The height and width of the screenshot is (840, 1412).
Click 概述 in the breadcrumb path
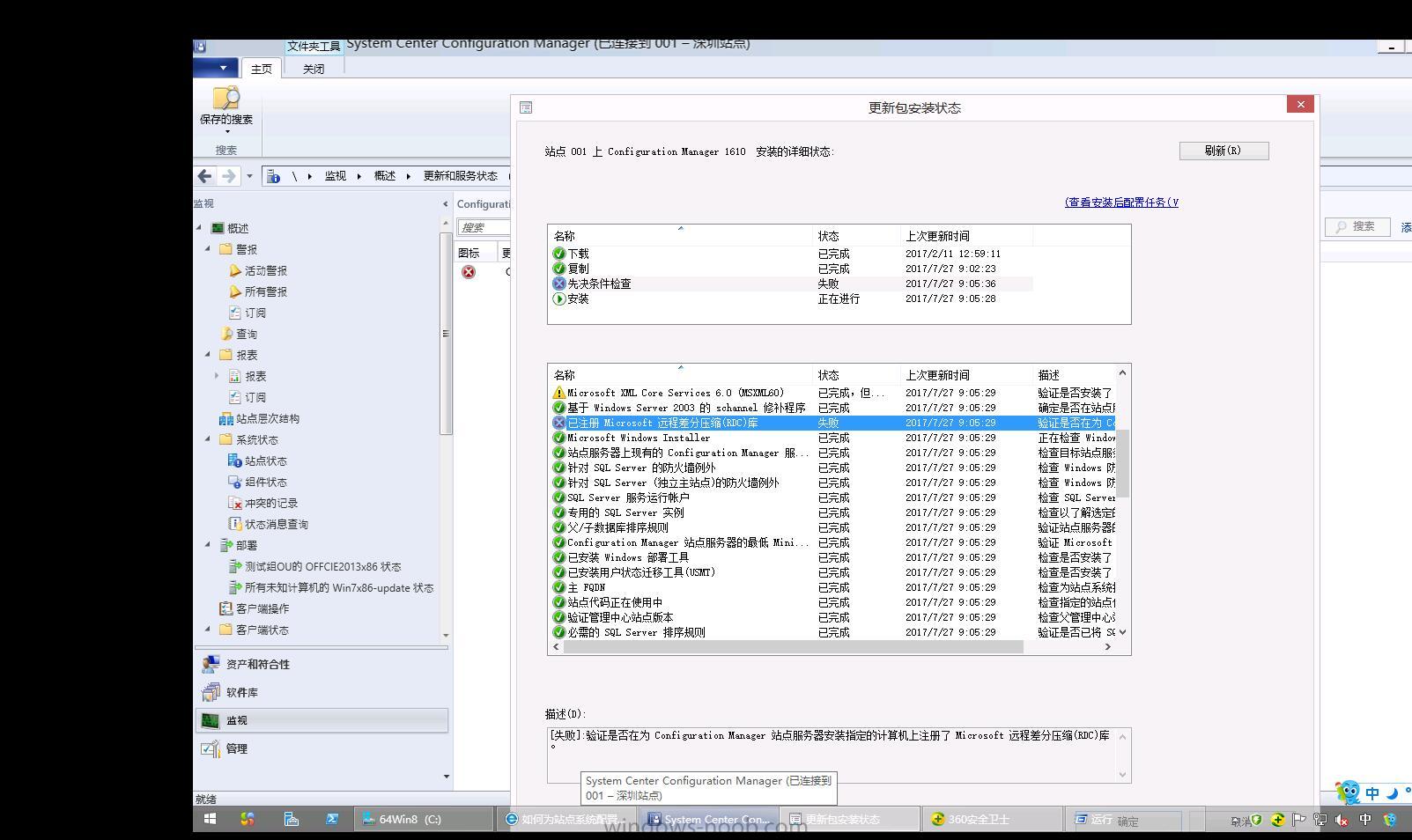pyautogui.click(x=385, y=176)
